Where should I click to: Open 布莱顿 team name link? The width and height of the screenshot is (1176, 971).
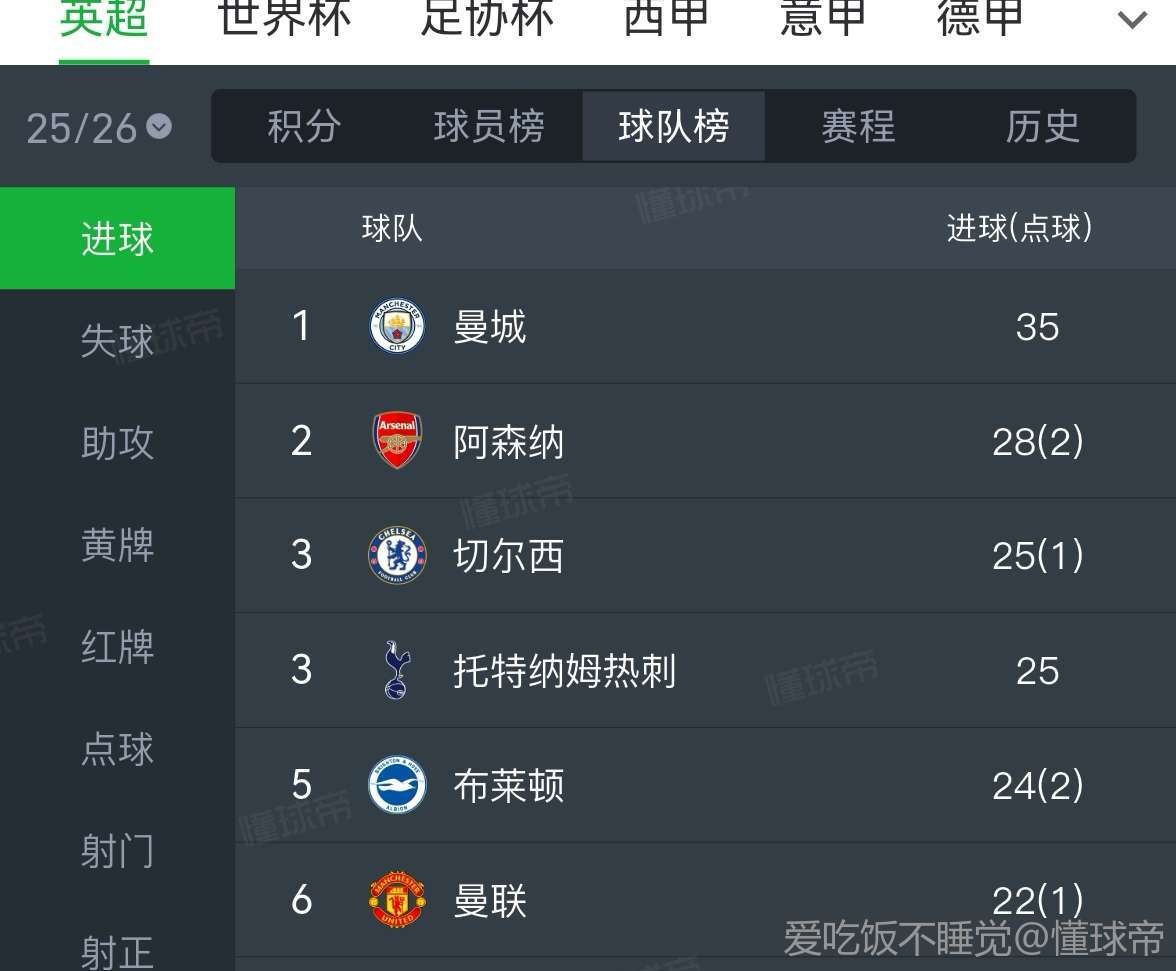click(508, 786)
